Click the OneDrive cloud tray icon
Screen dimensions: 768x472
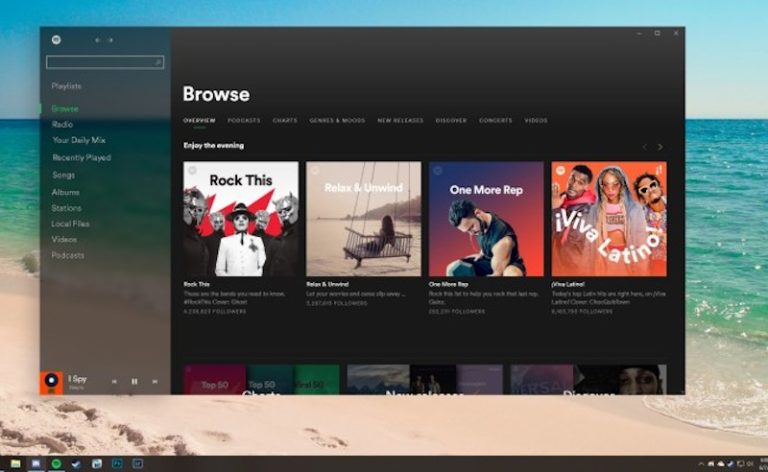click(720, 464)
